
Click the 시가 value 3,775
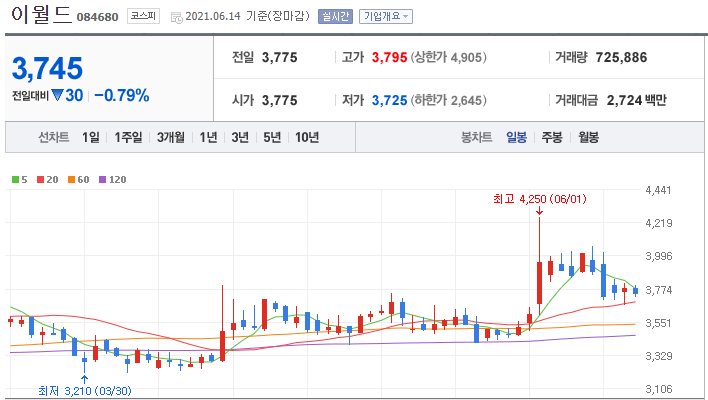tap(279, 100)
